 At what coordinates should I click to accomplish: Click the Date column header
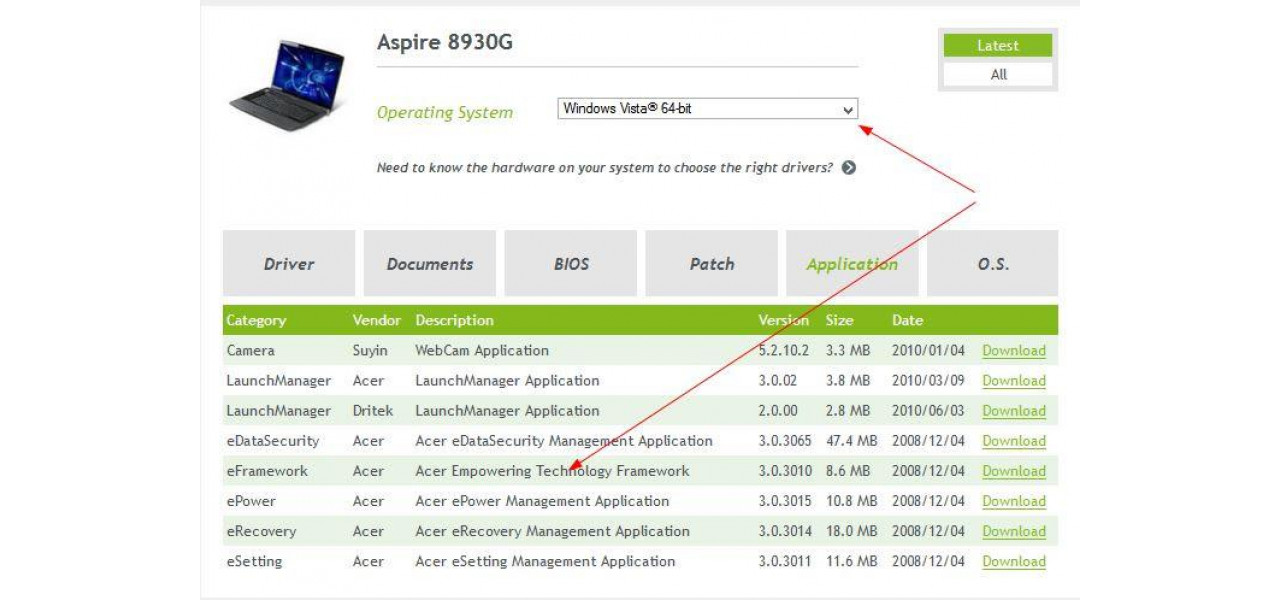pyautogui.click(x=908, y=321)
